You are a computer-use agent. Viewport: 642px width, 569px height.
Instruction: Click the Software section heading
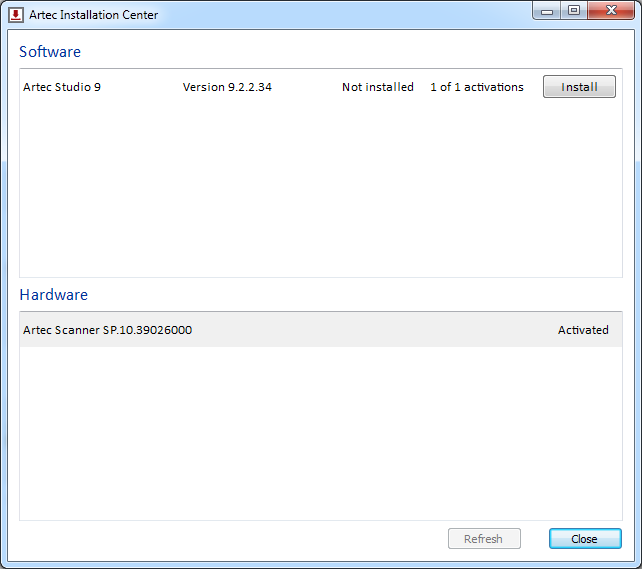click(50, 52)
